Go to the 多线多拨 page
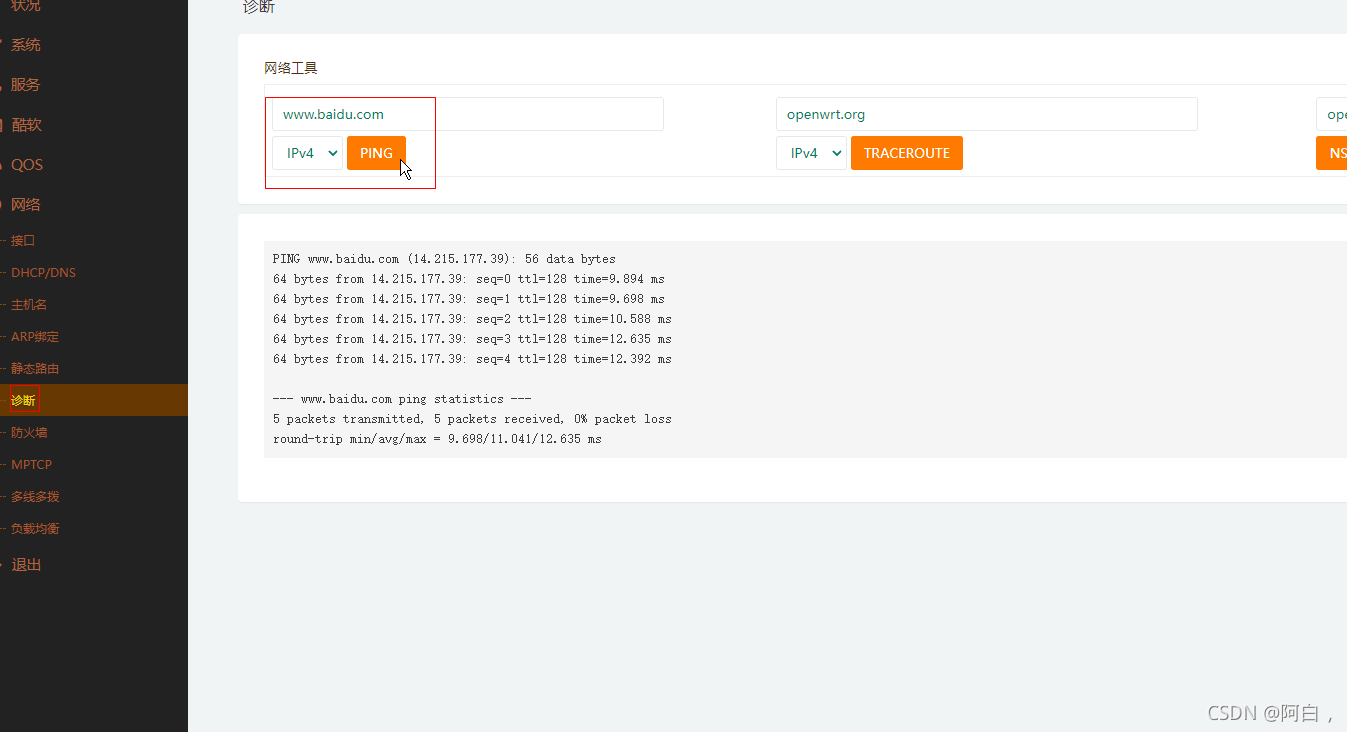 click(x=35, y=497)
